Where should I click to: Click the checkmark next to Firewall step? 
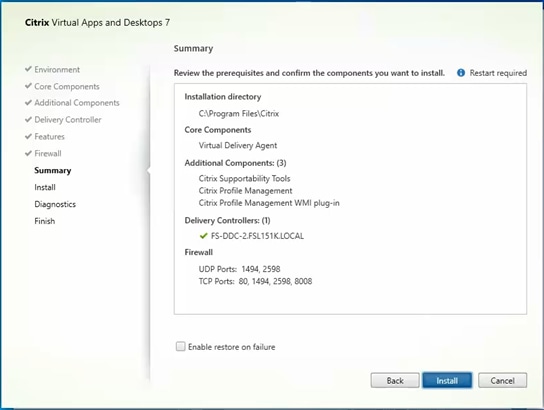pyautogui.click(x=28, y=153)
